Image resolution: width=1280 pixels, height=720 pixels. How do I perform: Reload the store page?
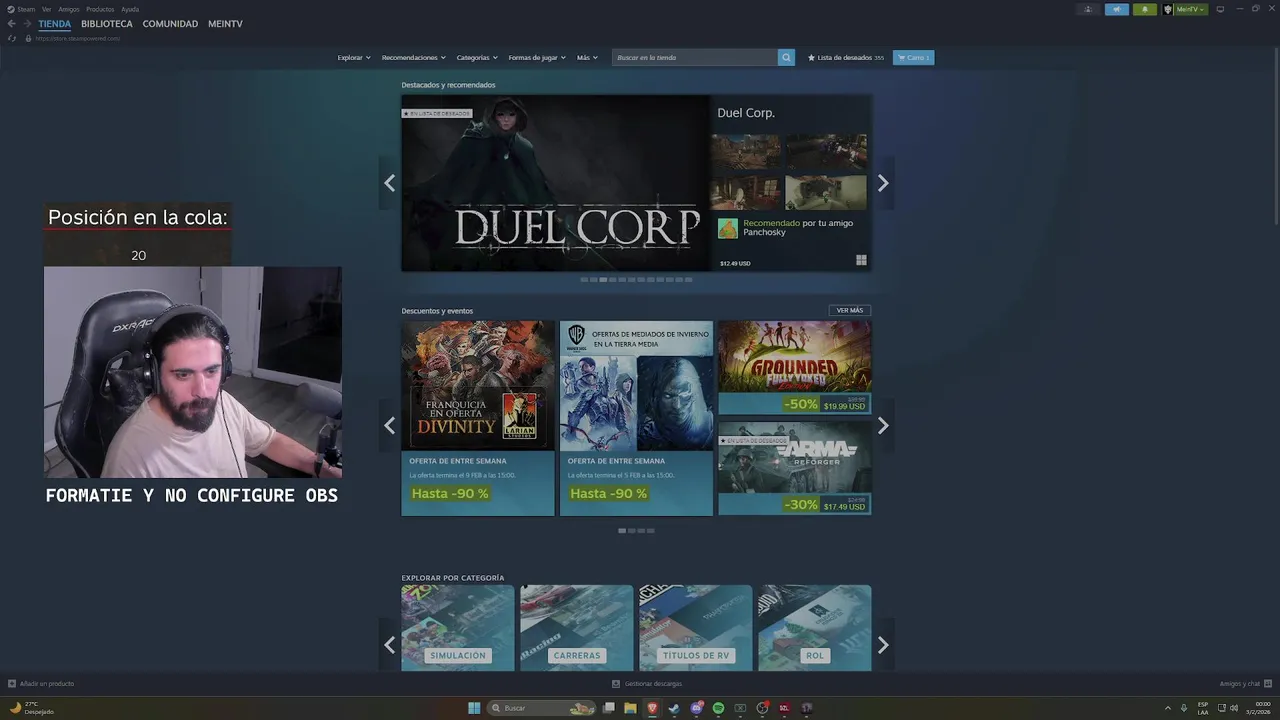(12, 38)
